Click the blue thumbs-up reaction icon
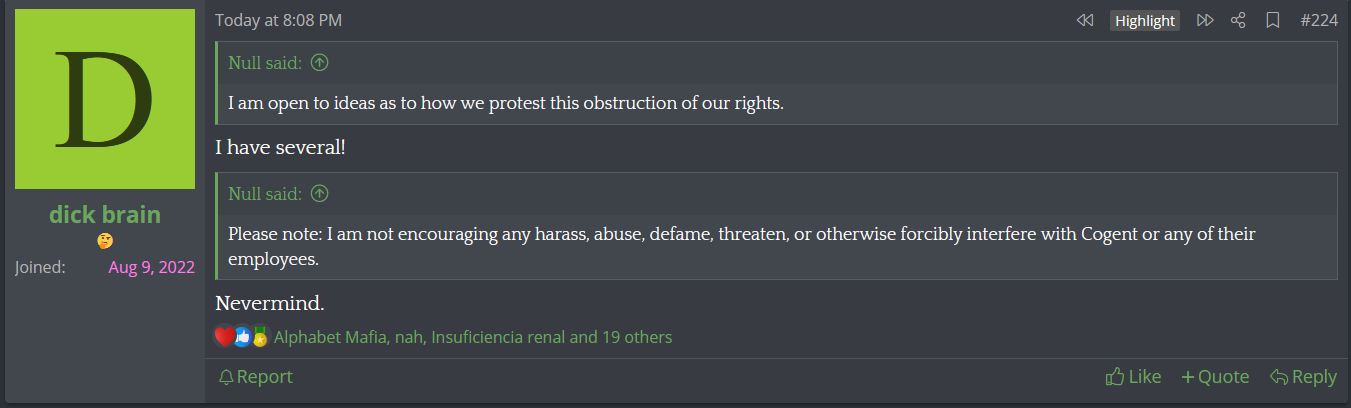This screenshot has width=1351, height=408. [242, 337]
